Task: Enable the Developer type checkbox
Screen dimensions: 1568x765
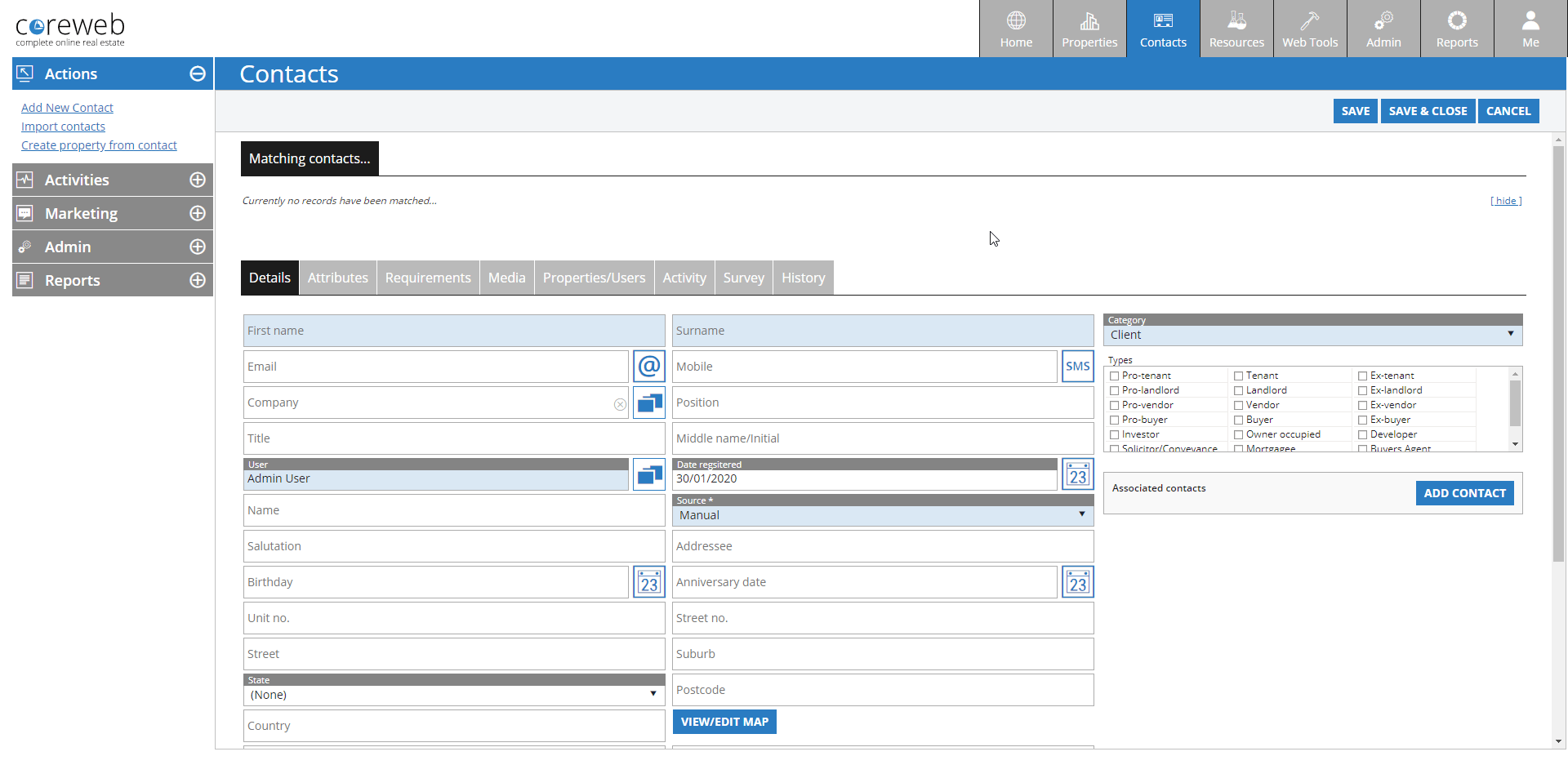Action: pyautogui.click(x=1362, y=434)
